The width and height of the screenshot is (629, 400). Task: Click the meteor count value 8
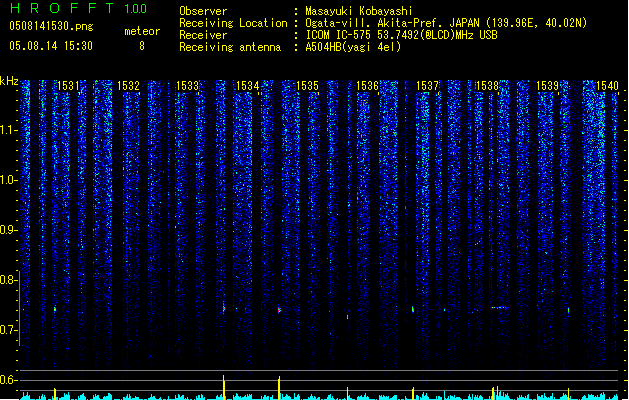point(142,46)
